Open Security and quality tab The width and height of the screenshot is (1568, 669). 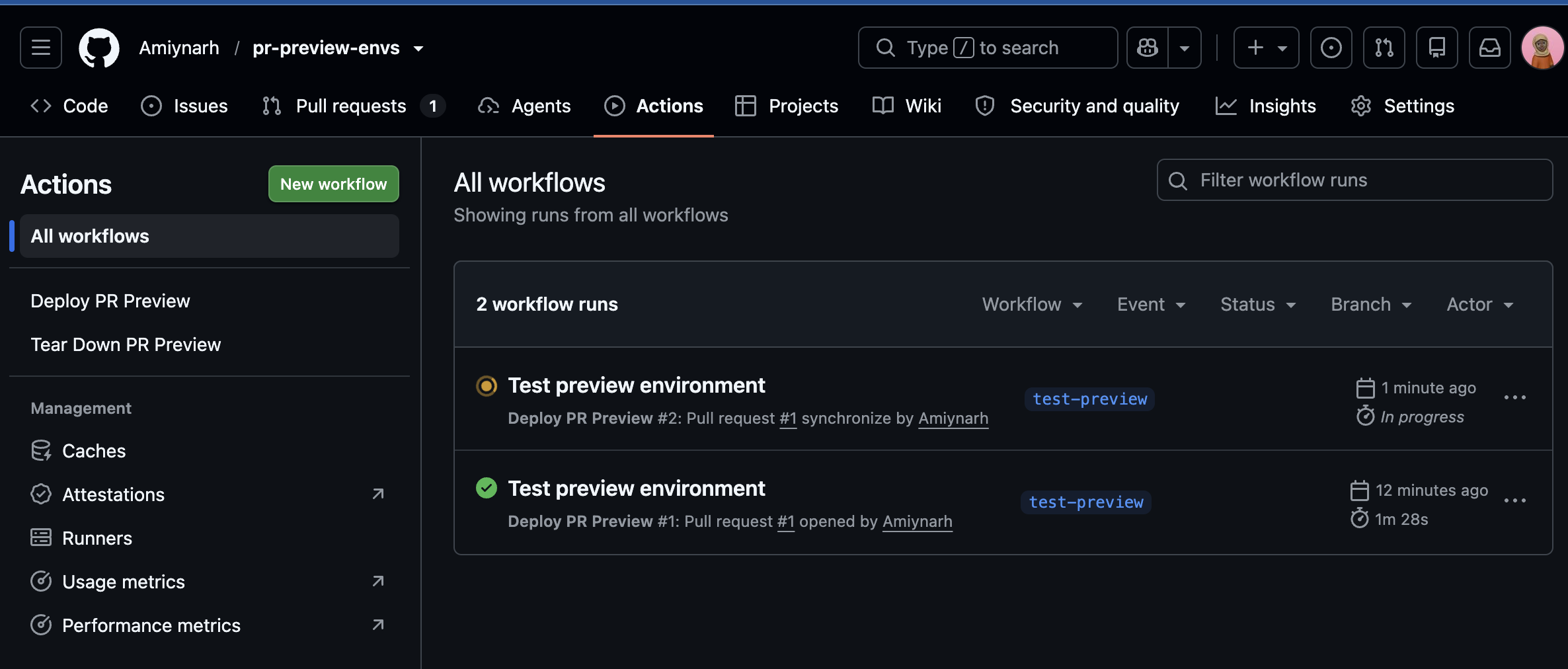(1078, 106)
